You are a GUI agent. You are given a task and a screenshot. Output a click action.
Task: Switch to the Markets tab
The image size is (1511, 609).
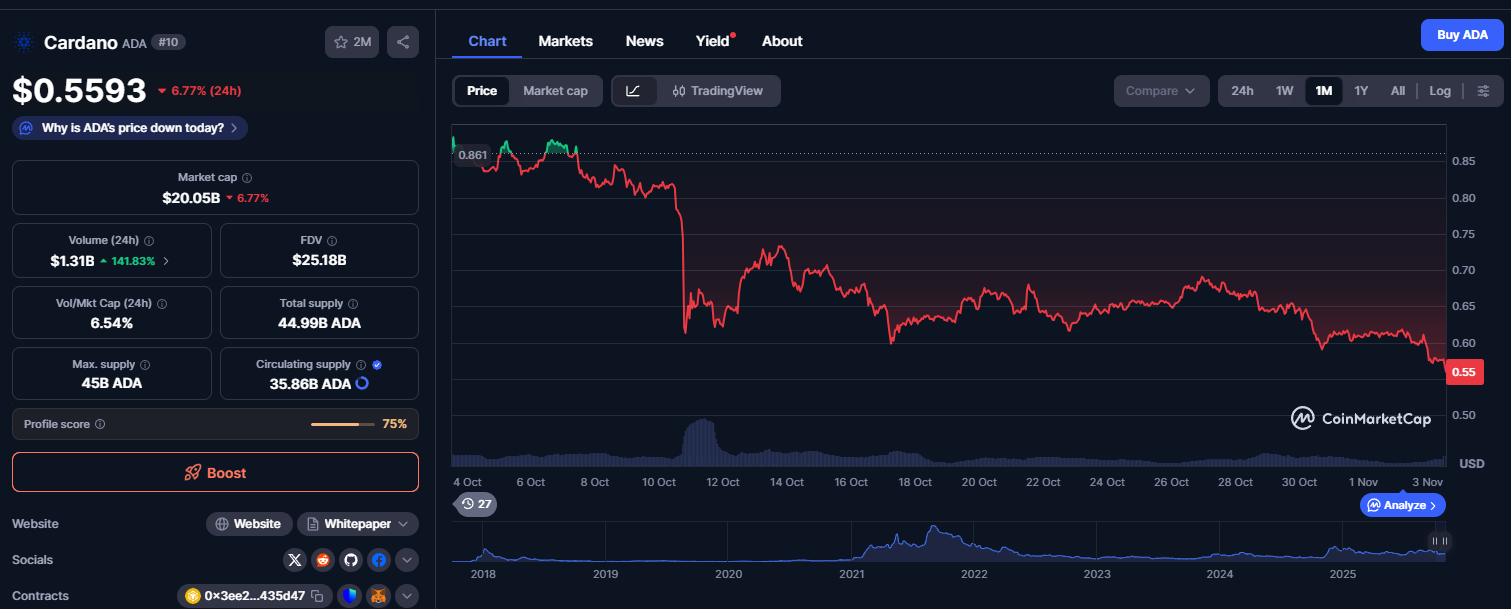(x=565, y=41)
